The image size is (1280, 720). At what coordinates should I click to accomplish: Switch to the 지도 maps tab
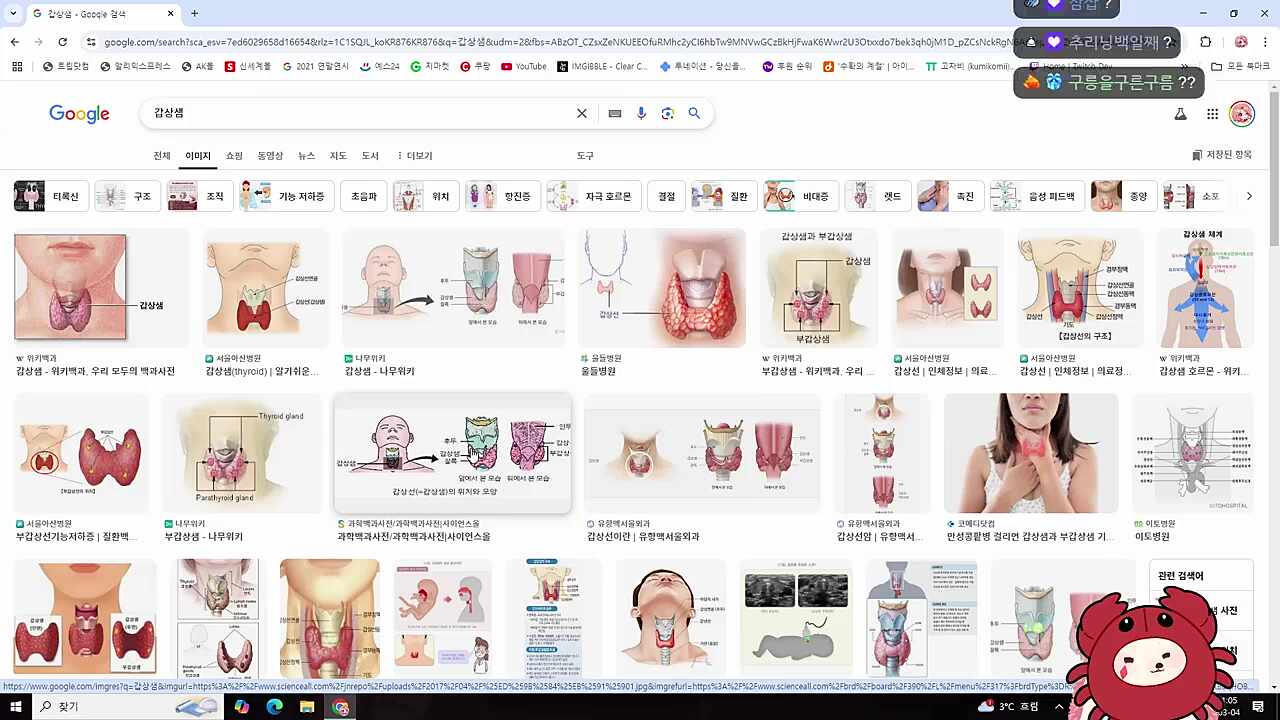(338, 156)
